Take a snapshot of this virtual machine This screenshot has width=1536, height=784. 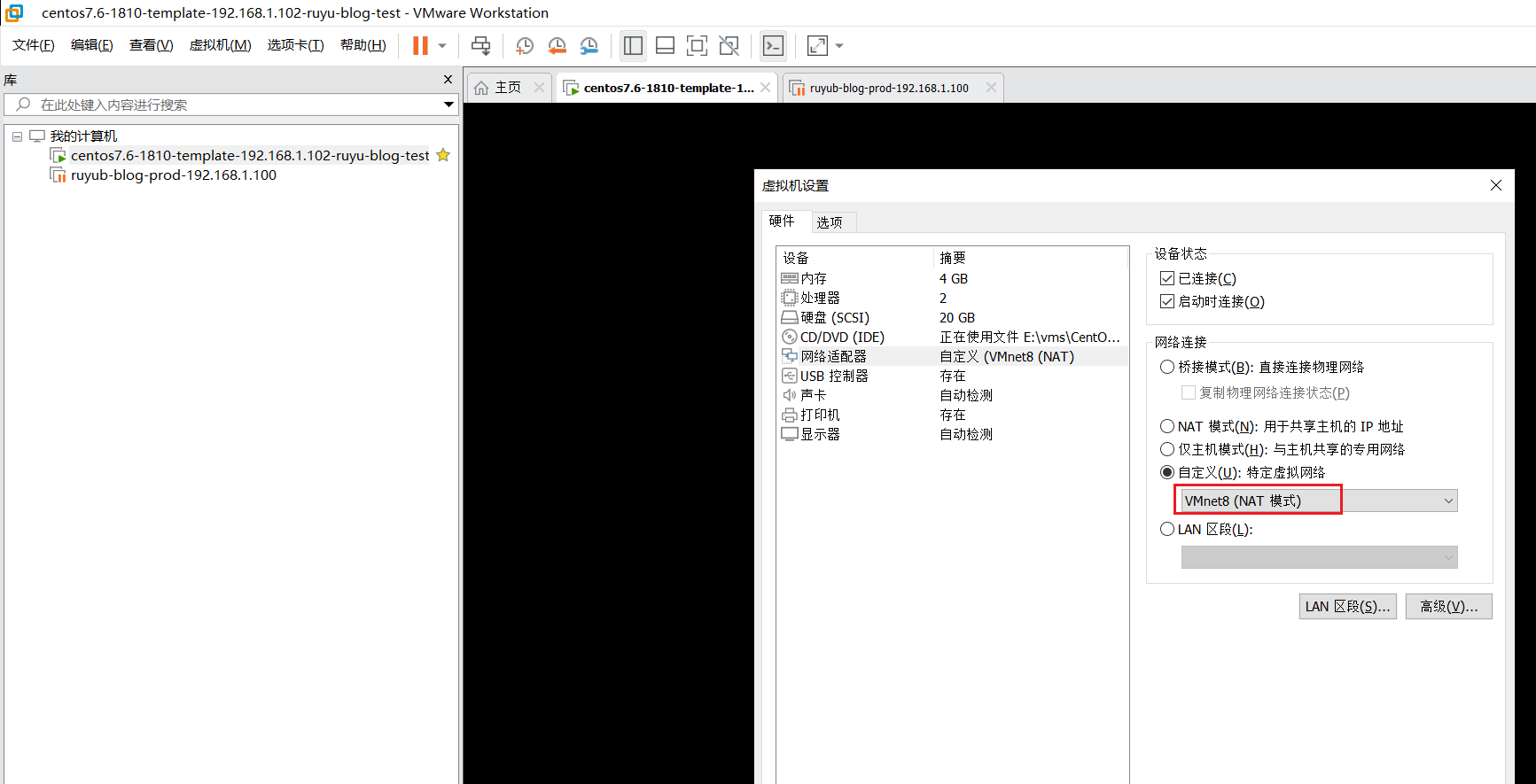tap(525, 45)
